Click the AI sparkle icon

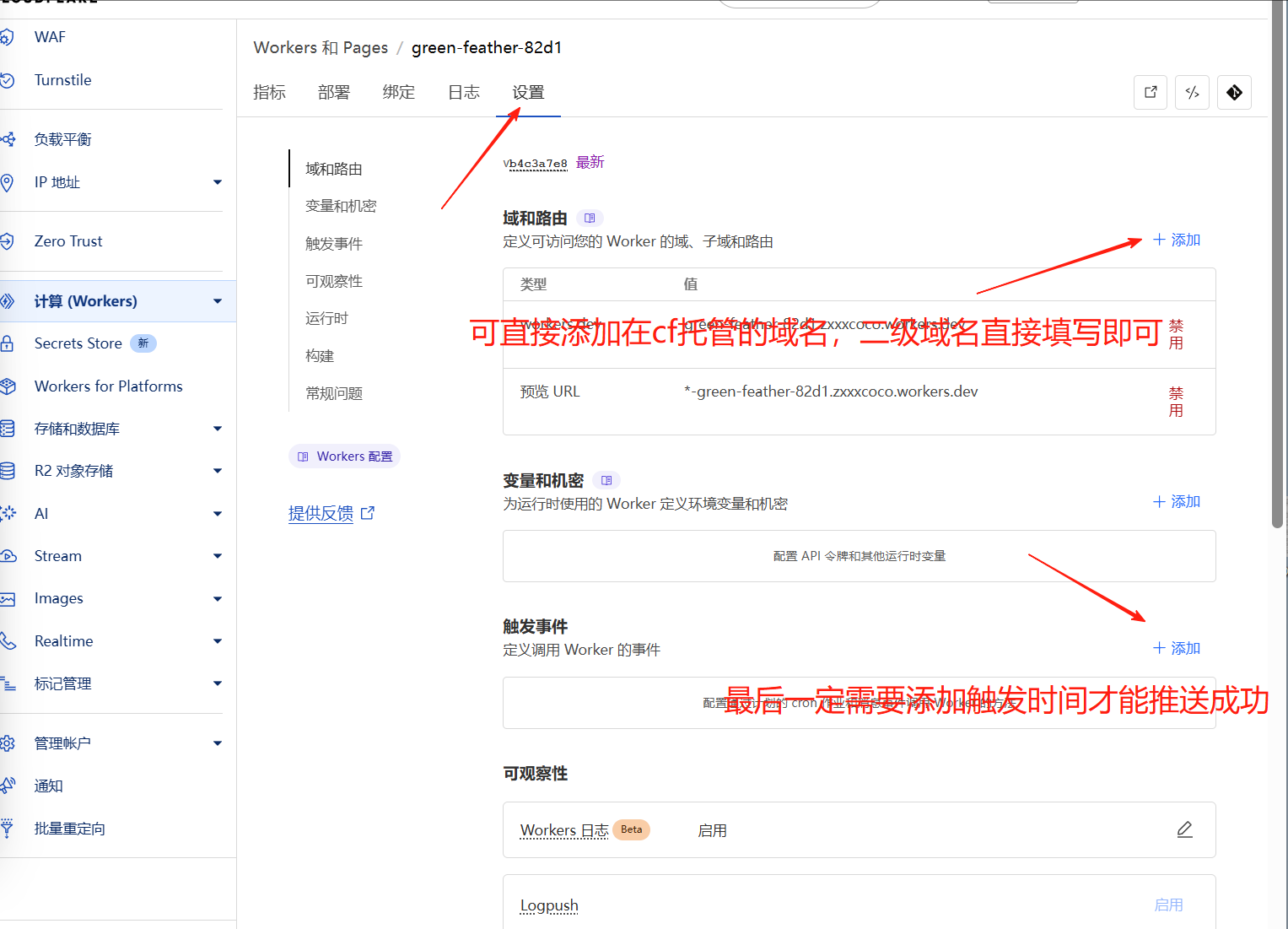(8, 513)
